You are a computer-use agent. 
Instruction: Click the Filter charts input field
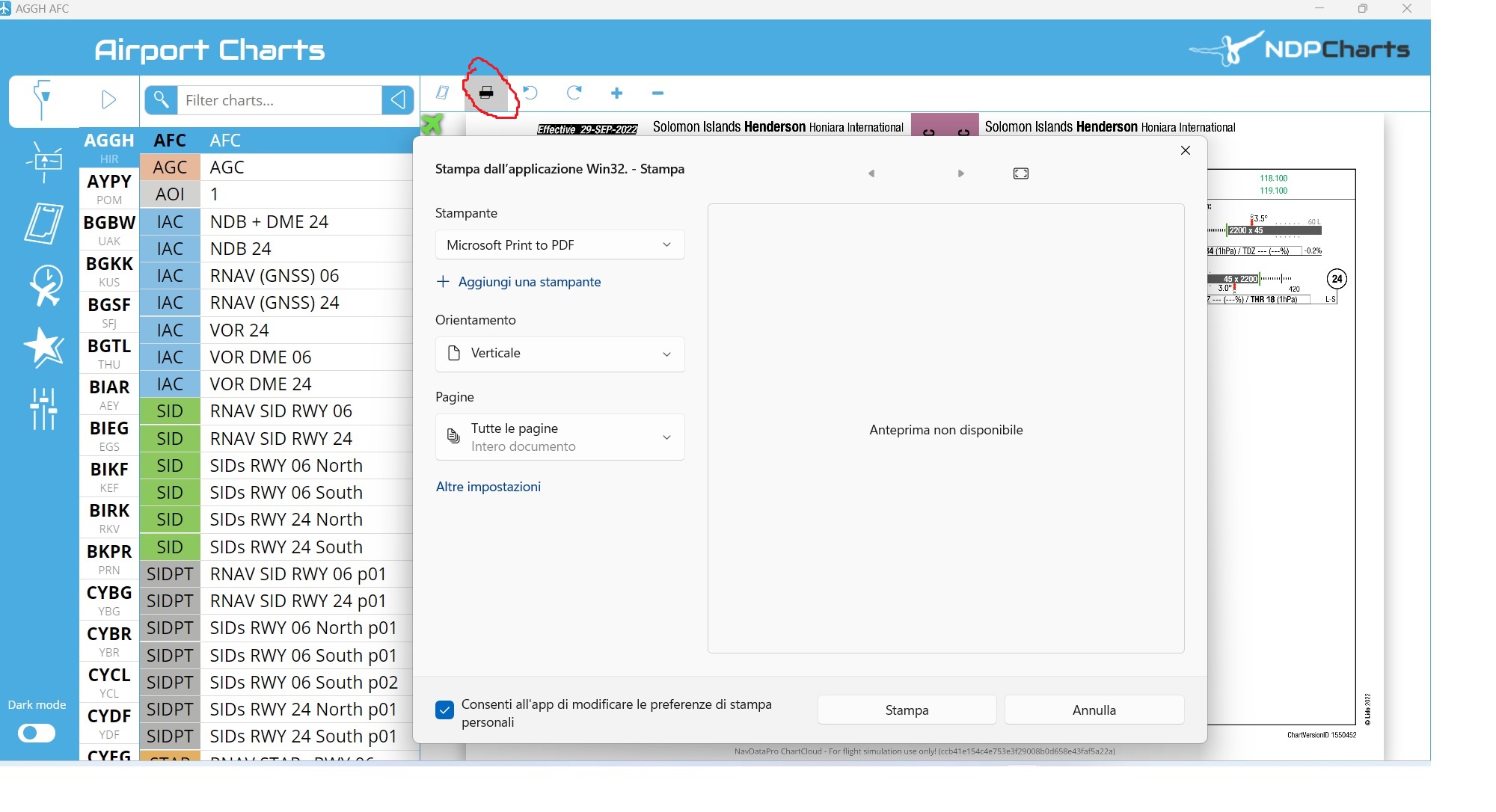click(x=278, y=100)
